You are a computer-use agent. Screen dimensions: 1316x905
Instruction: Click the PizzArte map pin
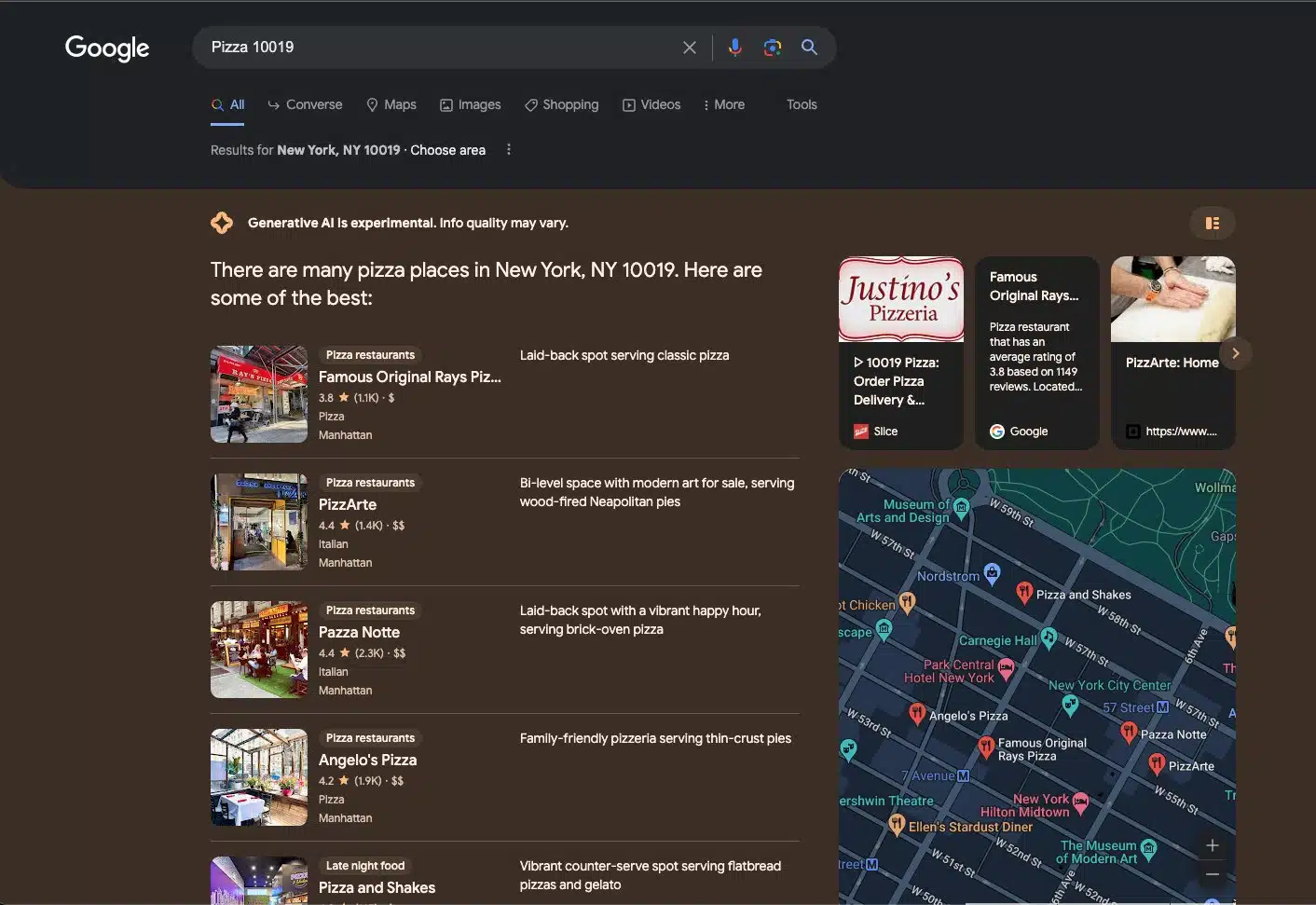point(1157,764)
